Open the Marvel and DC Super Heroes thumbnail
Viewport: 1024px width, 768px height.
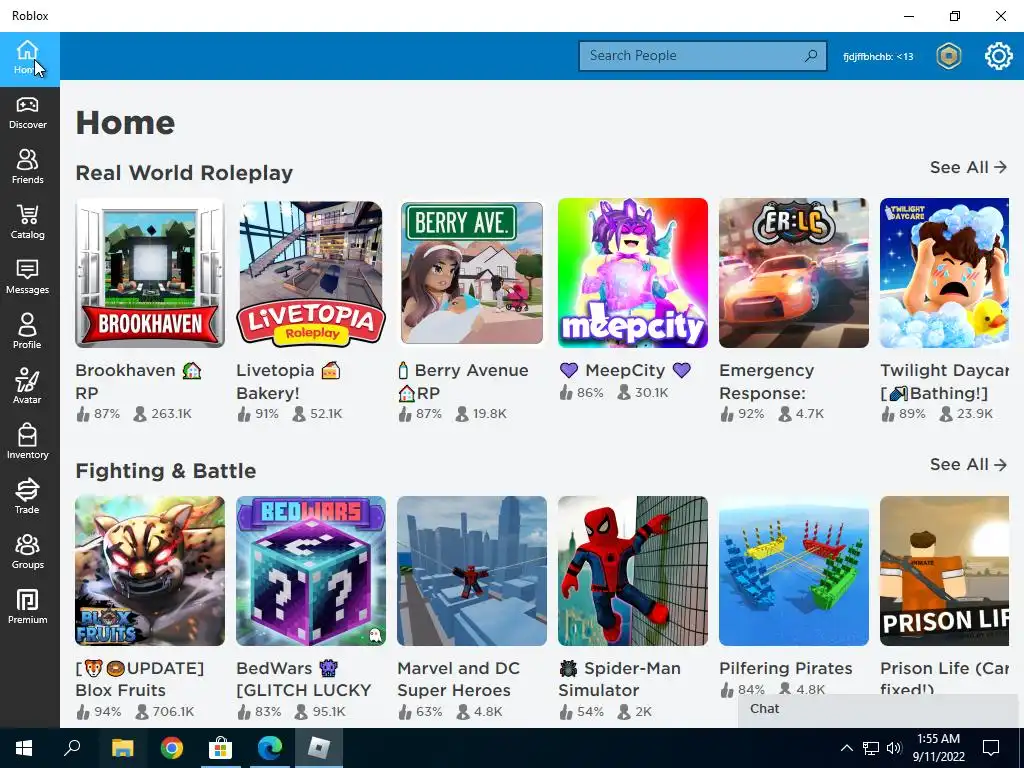pyautogui.click(x=472, y=571)
